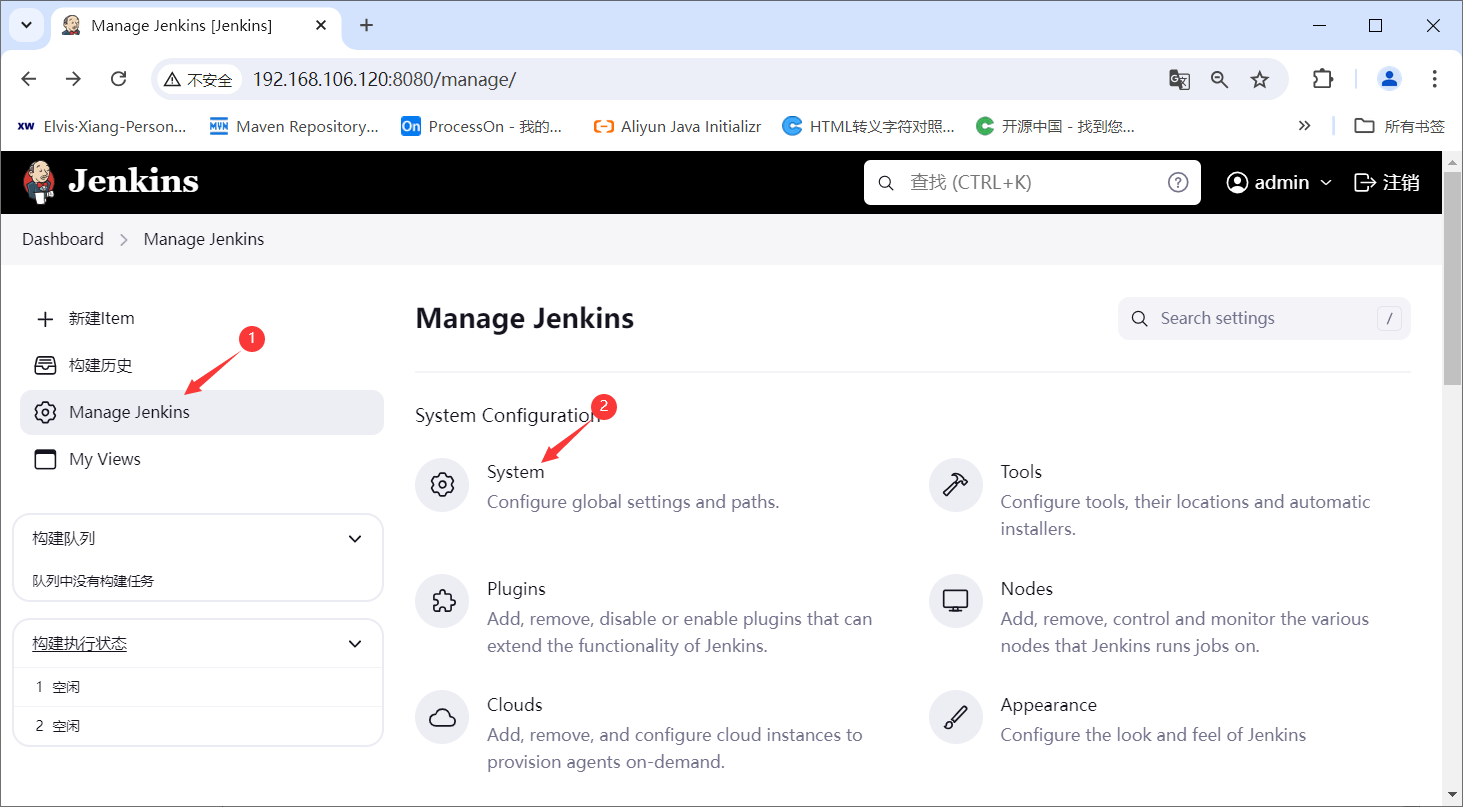Viewport: 1463px width, 807px height.
Task: Open the Appearance brush icon
Action: pos(956,718)
